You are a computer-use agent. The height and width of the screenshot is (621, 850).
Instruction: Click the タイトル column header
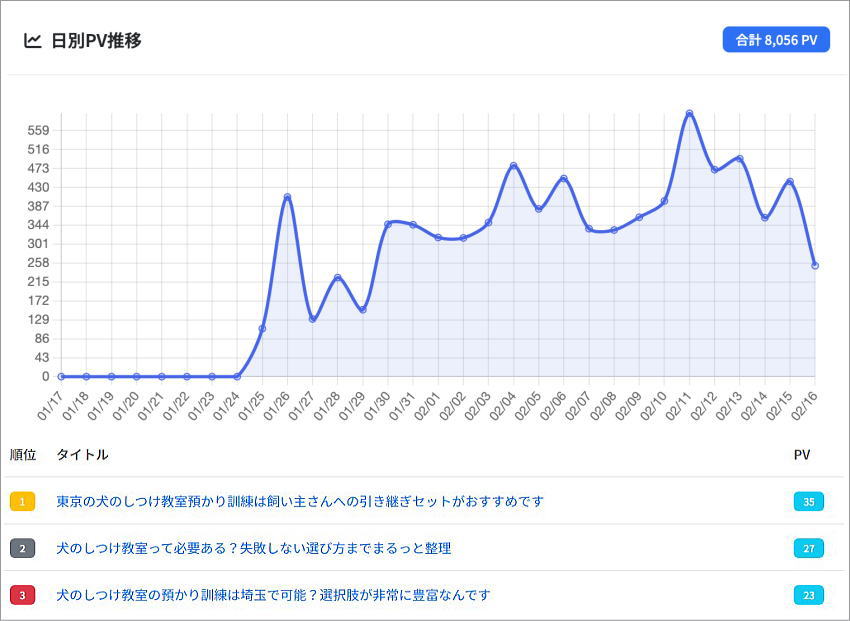coord(82,455)
